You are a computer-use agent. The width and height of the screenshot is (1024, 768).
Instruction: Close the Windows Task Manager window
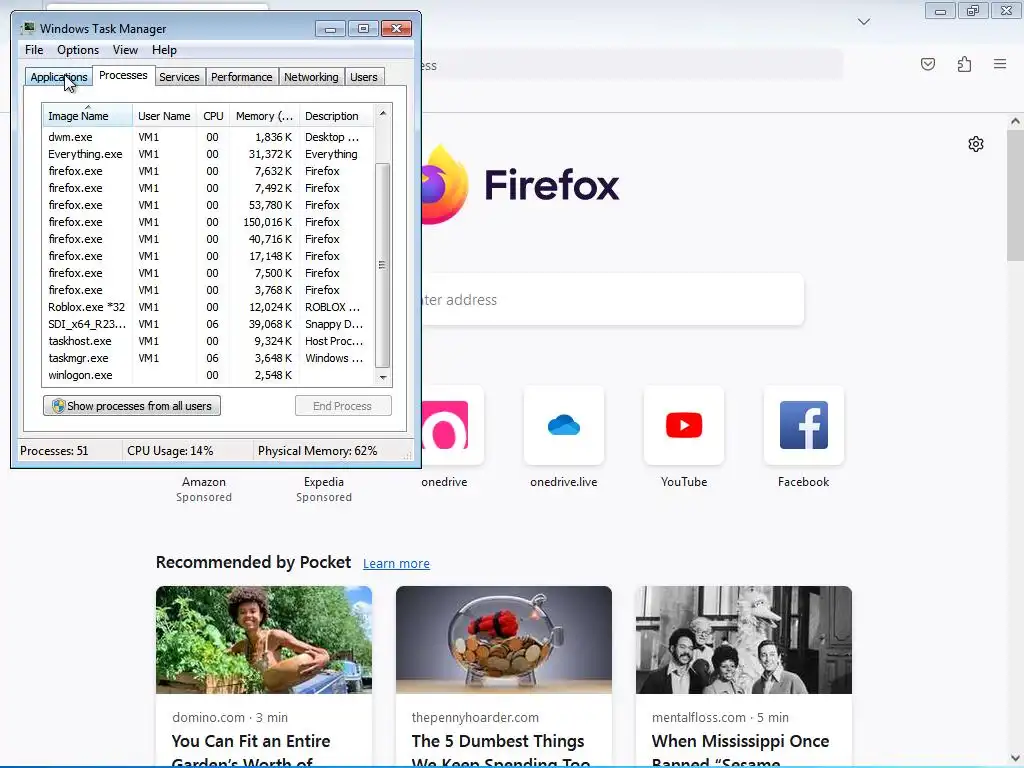point(396,29)
